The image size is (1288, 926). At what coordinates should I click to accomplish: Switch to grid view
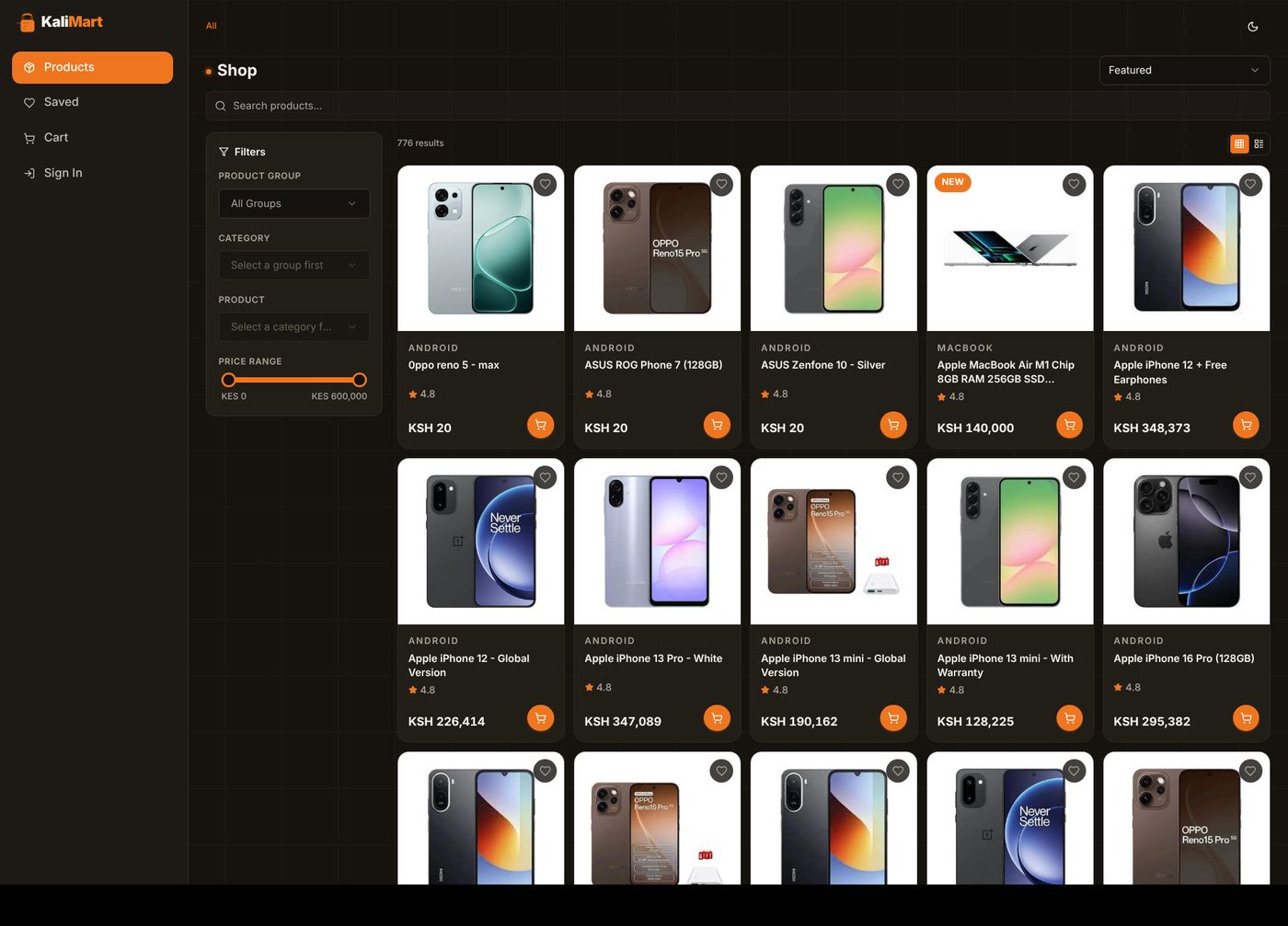point(1239,143)
